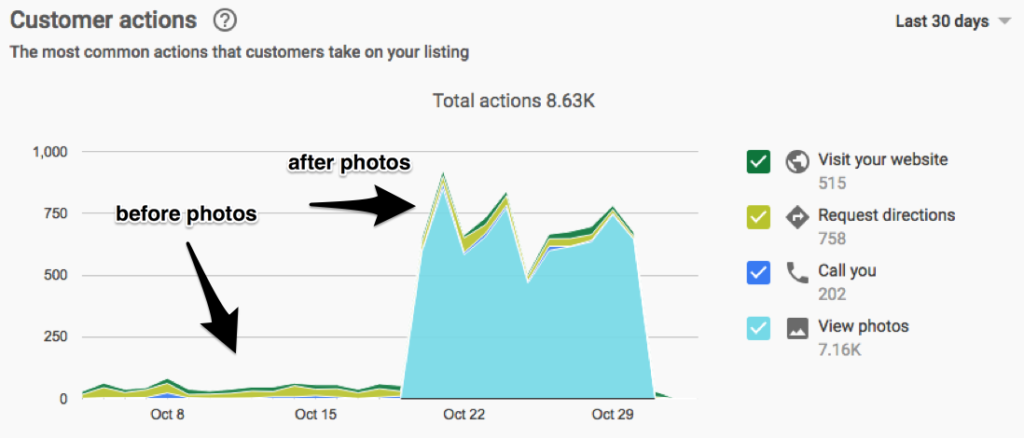Click the Customer actions heading
This screenshot has width=1024, height=438.
pyautogui.click(x=103, y=20)
